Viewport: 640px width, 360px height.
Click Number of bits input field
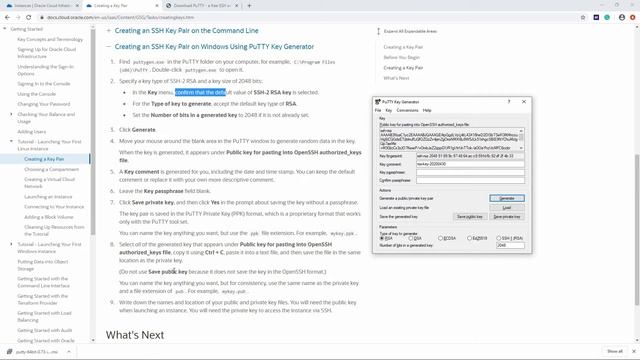coord(510,245)
